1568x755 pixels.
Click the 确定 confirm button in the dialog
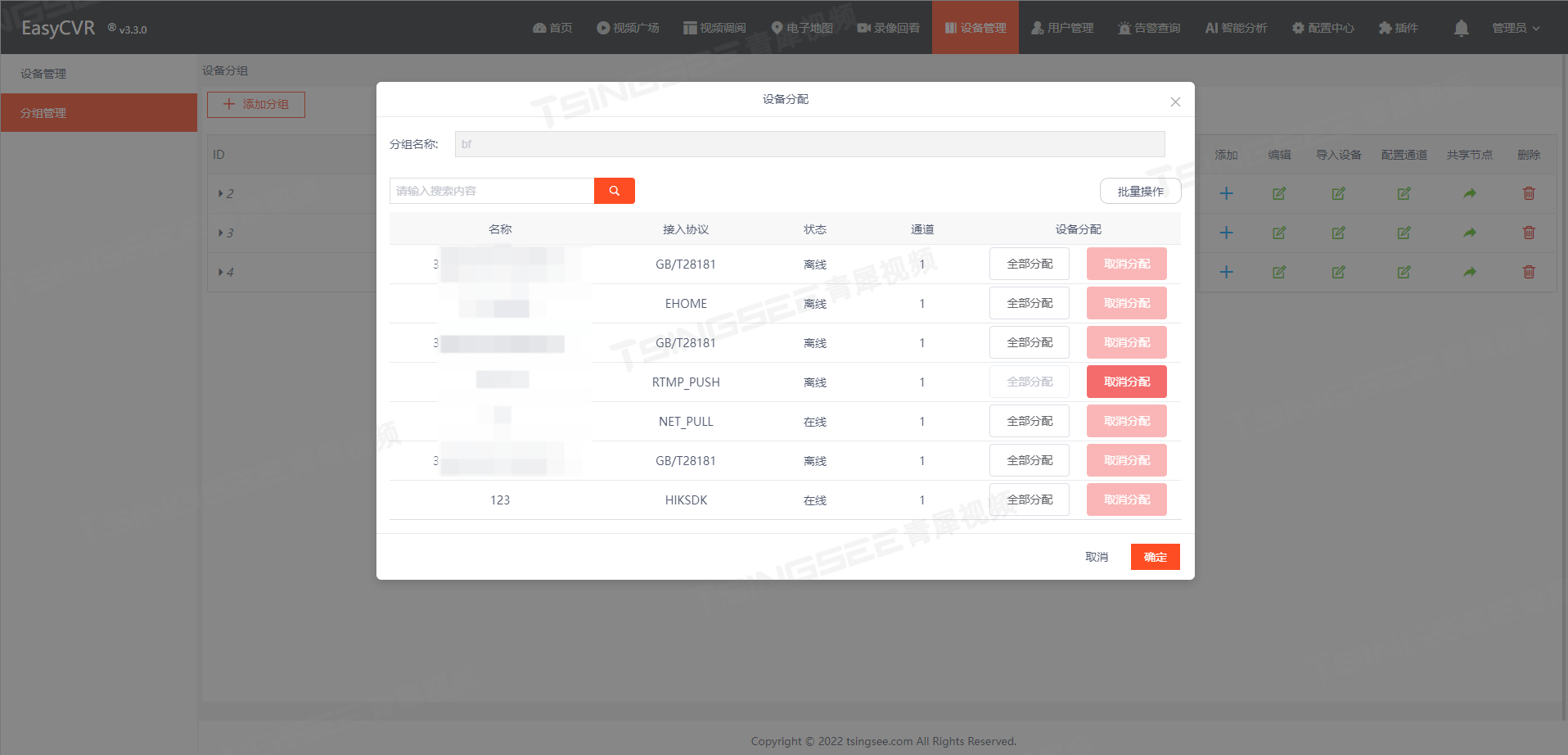1155,556
